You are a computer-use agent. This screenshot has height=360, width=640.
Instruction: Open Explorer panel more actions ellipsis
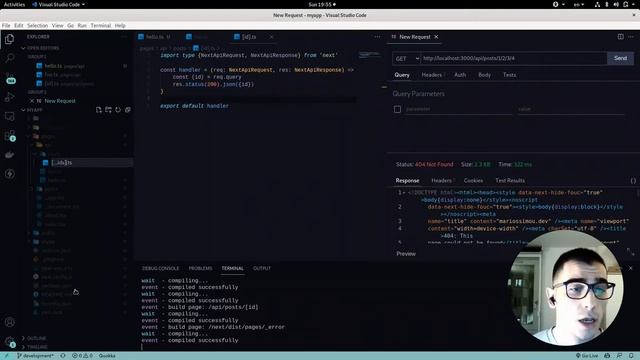124,37
